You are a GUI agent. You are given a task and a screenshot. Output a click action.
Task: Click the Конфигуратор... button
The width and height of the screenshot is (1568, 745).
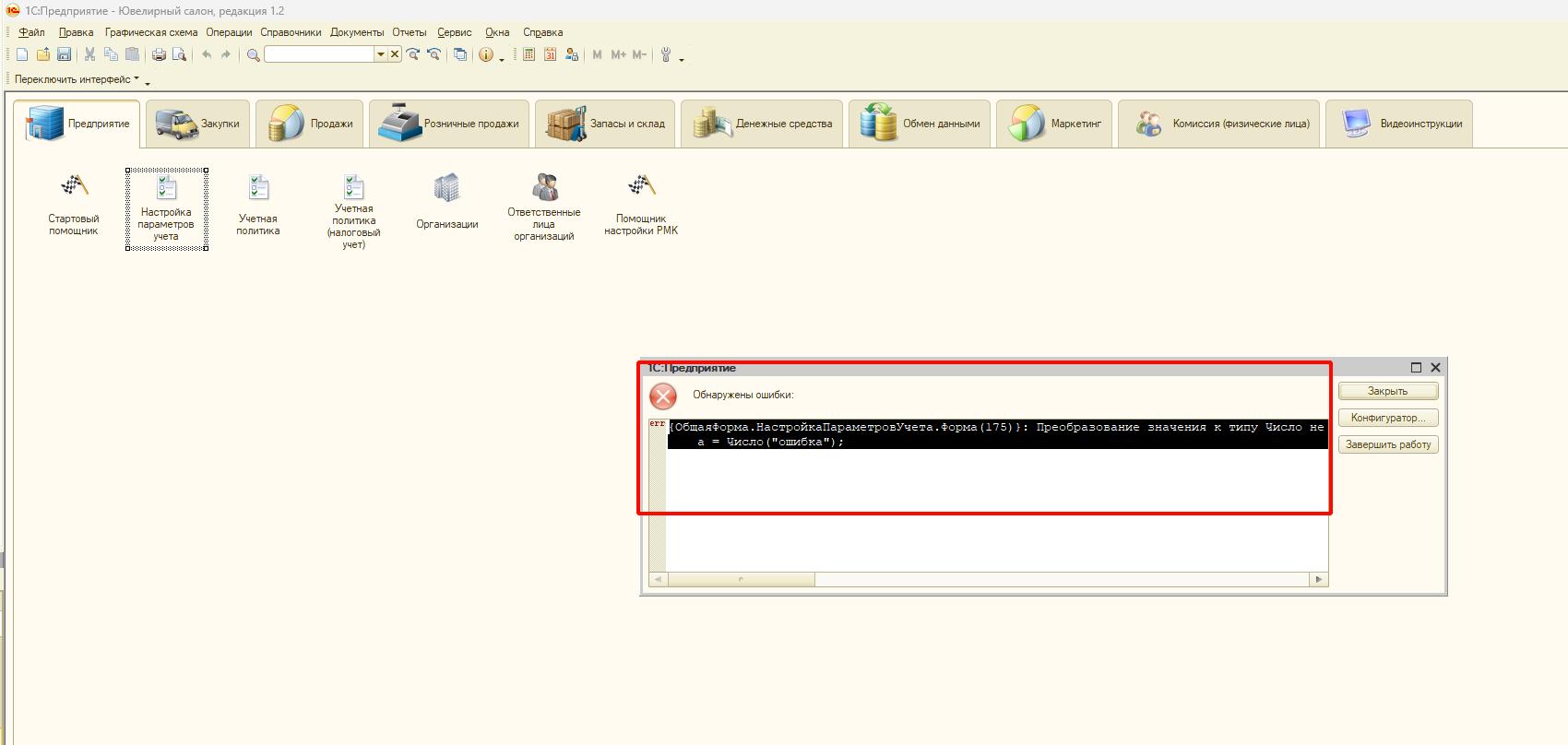point(1388,418)
